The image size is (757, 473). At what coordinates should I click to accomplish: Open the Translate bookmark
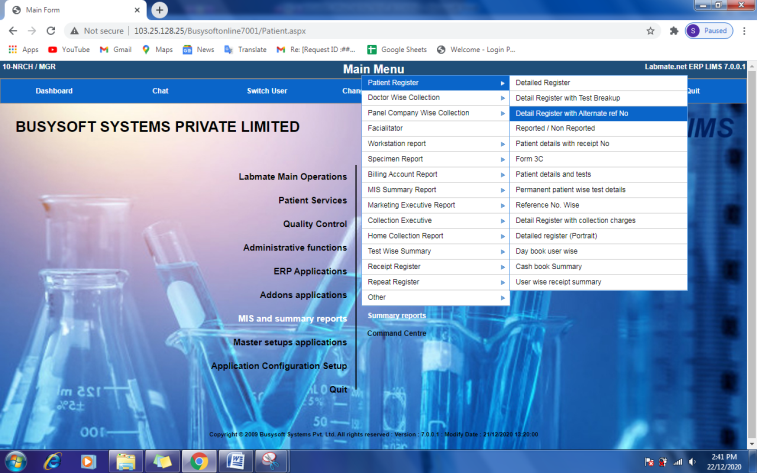click(x=245, y=49)
